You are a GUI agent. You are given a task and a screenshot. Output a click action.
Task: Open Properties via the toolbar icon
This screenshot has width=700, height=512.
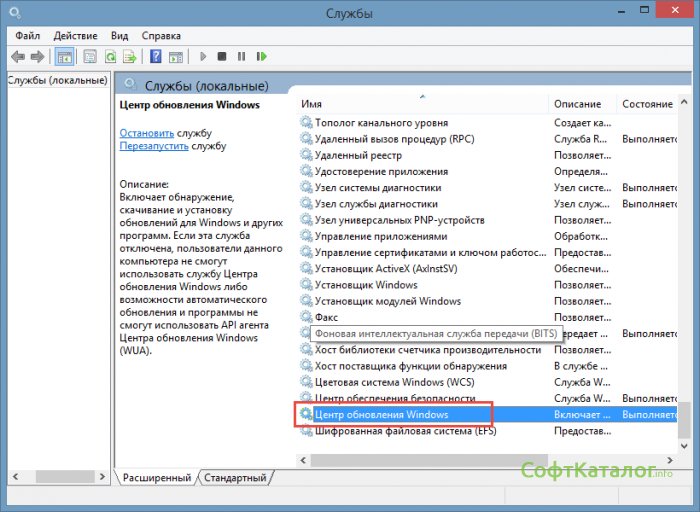click(x=90, y=57)
